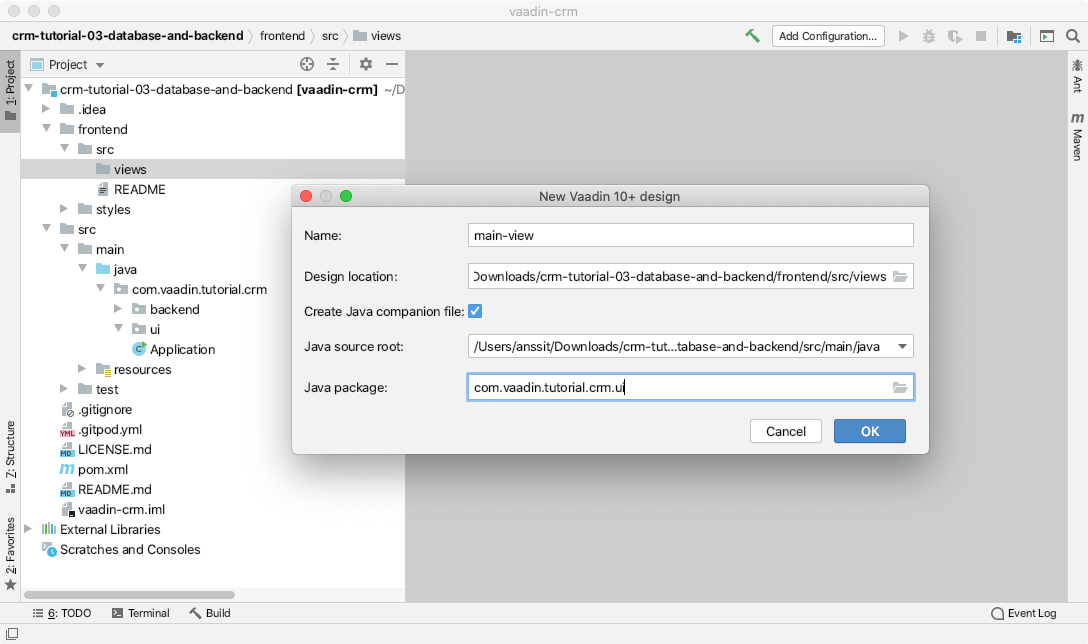
Task: Open Project panel settings gear
Action: pyautogui.click(x=366, y=64)
